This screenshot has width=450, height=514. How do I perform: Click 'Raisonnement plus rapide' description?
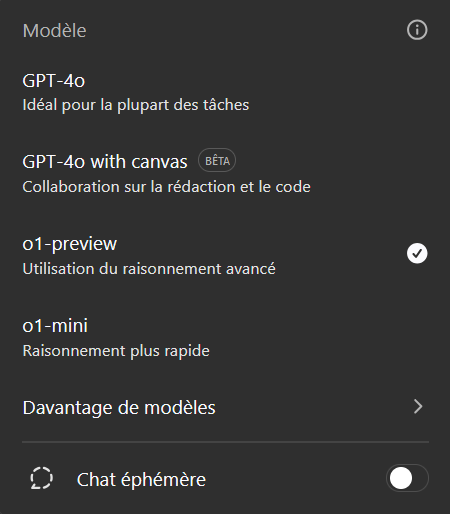click(x=116, y=351)
